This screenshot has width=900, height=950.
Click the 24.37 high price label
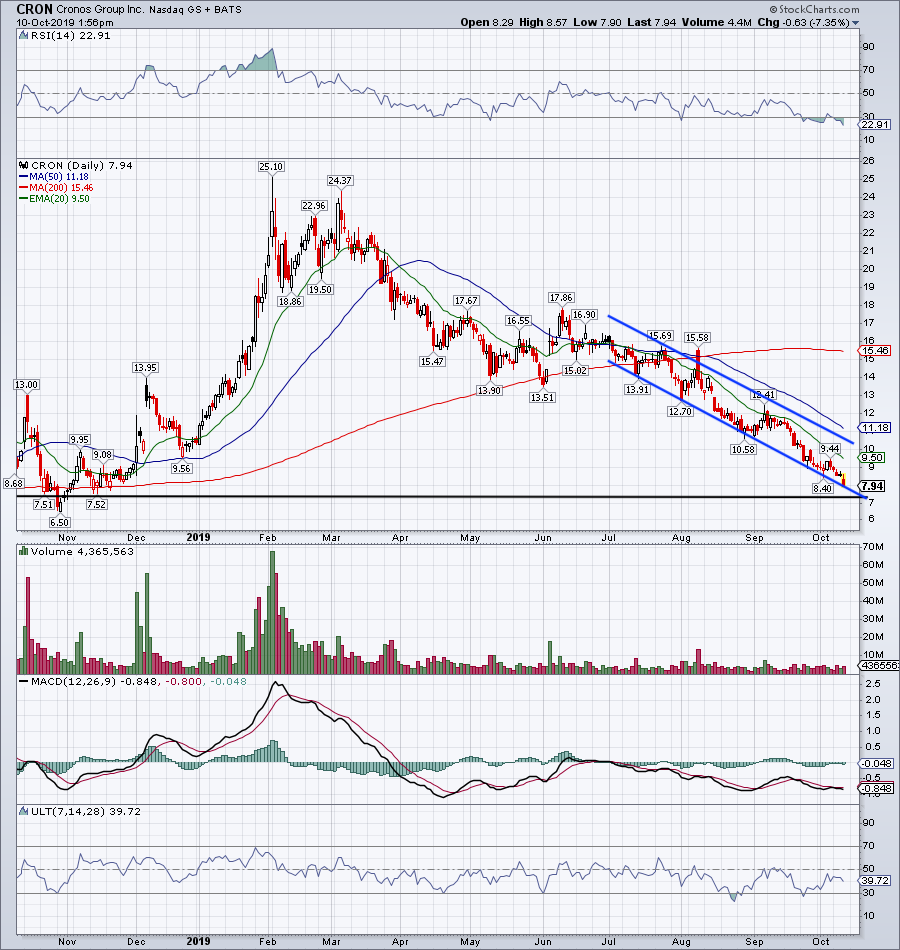click(340, 181)
